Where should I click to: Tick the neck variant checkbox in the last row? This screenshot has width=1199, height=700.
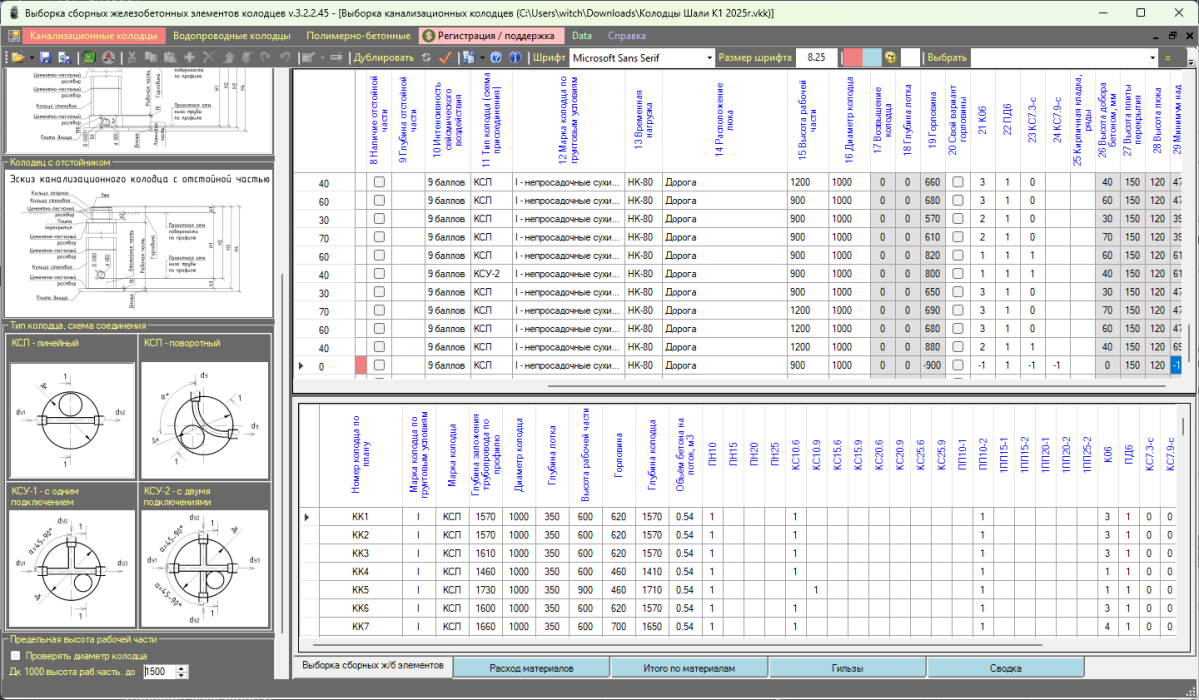click(x=957, y=366)
